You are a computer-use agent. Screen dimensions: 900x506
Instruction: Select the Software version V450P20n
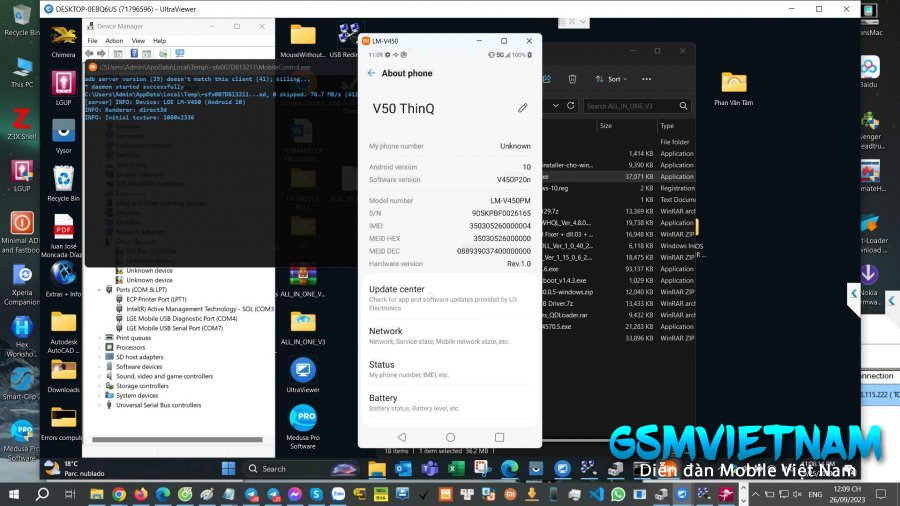tap(514, 180)
